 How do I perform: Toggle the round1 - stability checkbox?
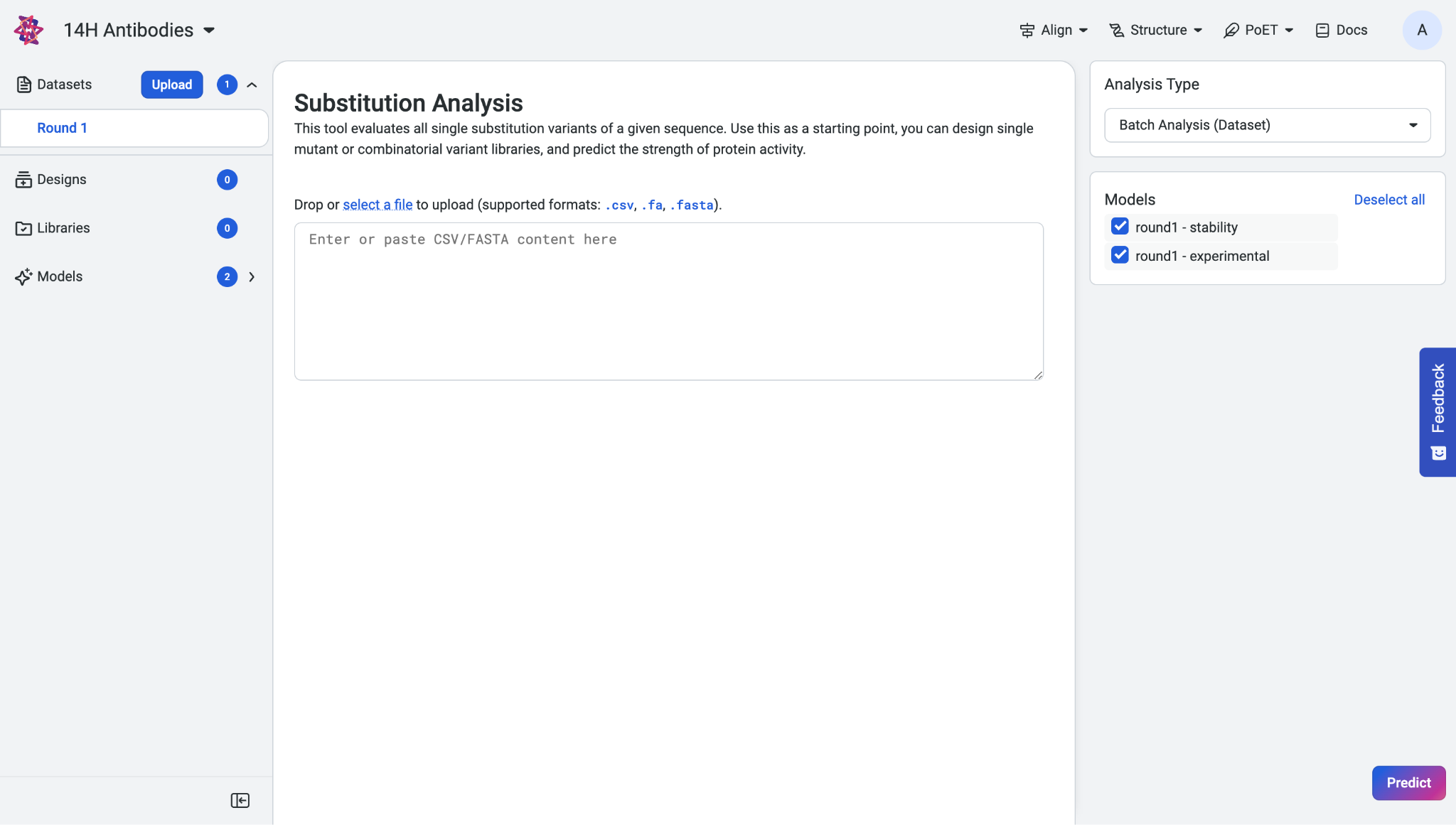coord(1120,227)
